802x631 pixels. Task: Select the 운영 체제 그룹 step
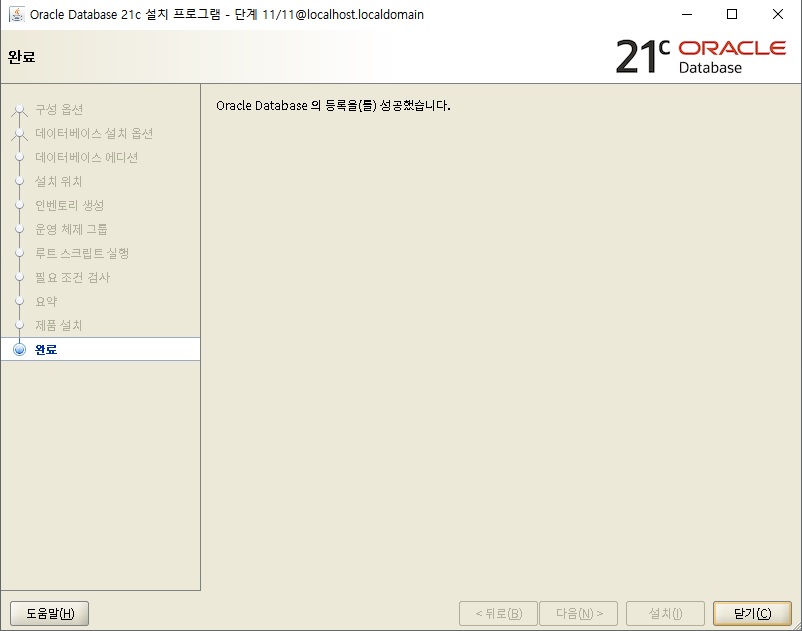coord(71,230)
